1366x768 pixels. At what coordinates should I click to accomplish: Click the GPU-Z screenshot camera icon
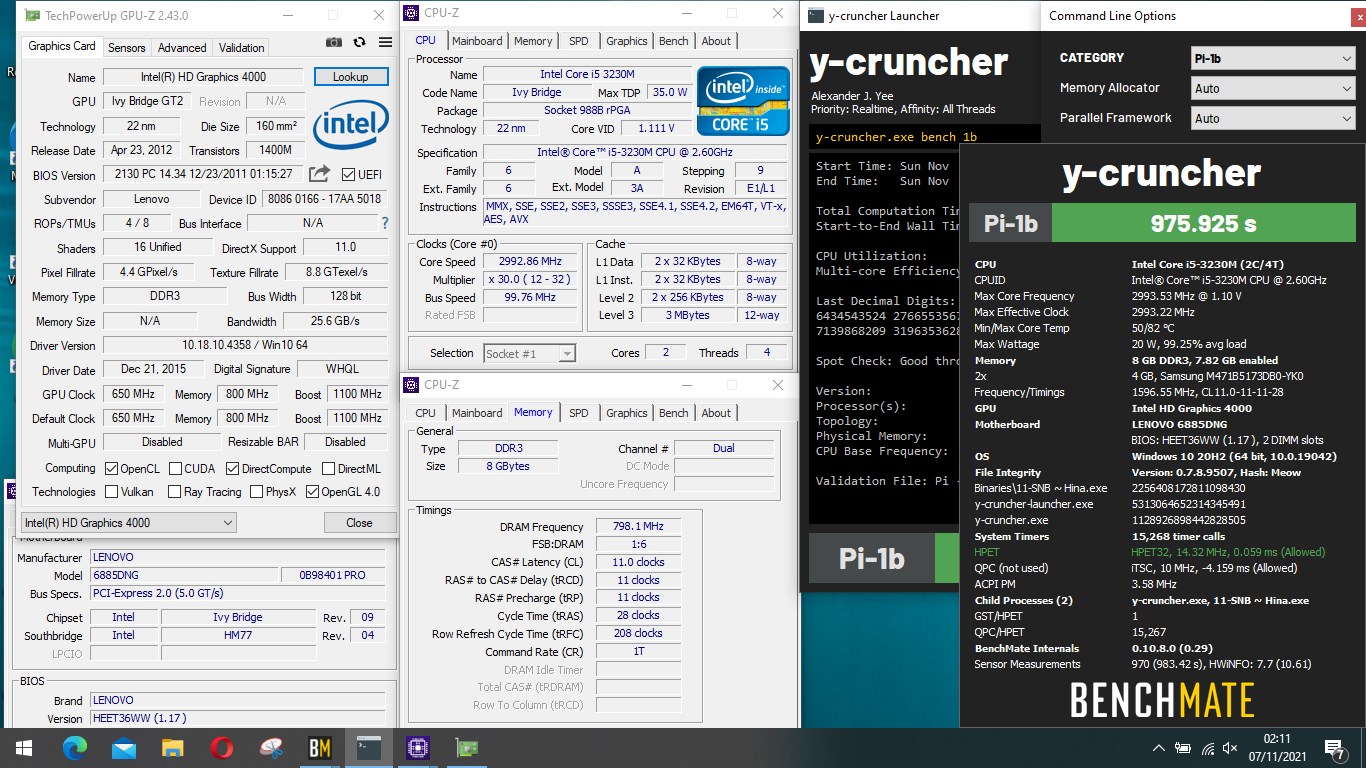[x=334, y=43]
